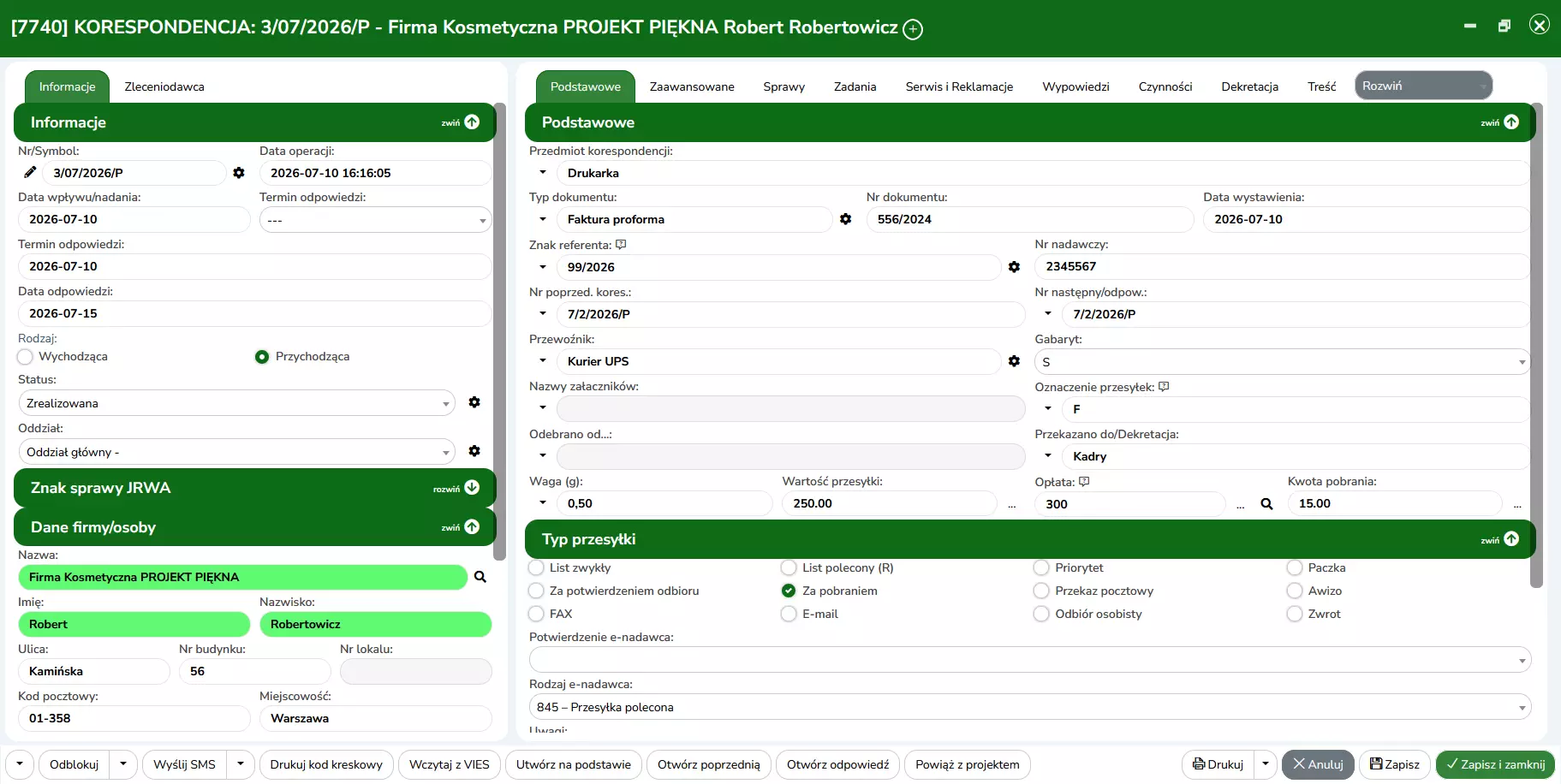Screen dimensions: 1561x784
Task: Search company with magnifier next to Nazwa
Action: [x=480, y=577]
